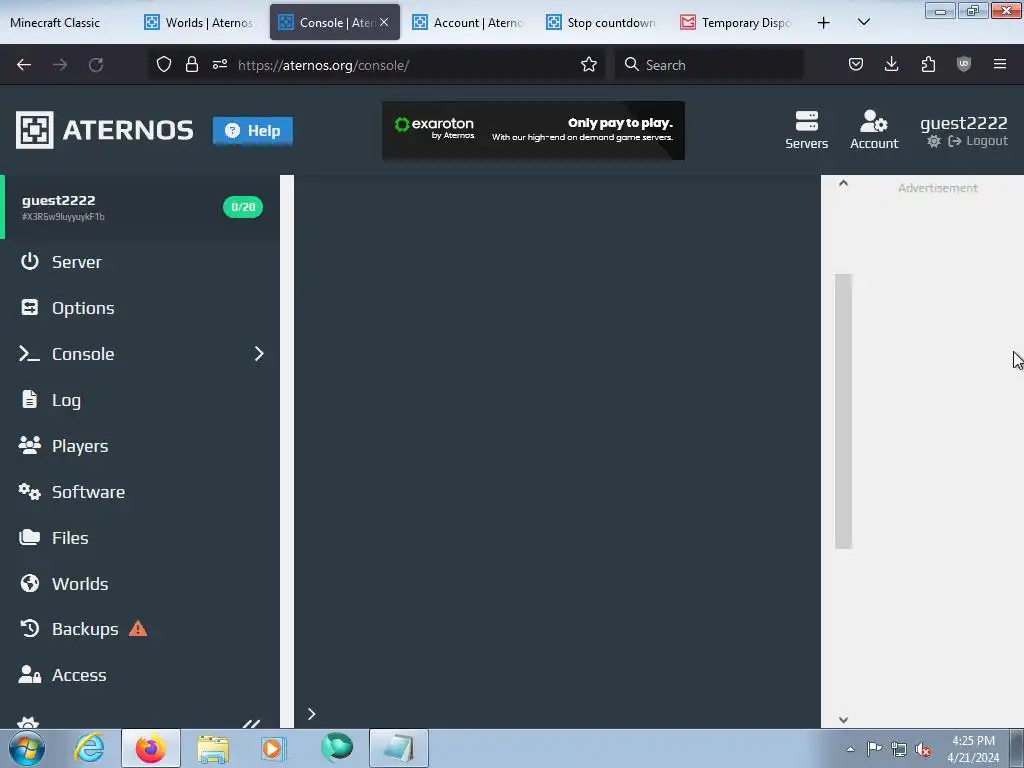The height and width of the screenshot is (768, 1024).
Task: Open the Help button
Action: (253, 131)
